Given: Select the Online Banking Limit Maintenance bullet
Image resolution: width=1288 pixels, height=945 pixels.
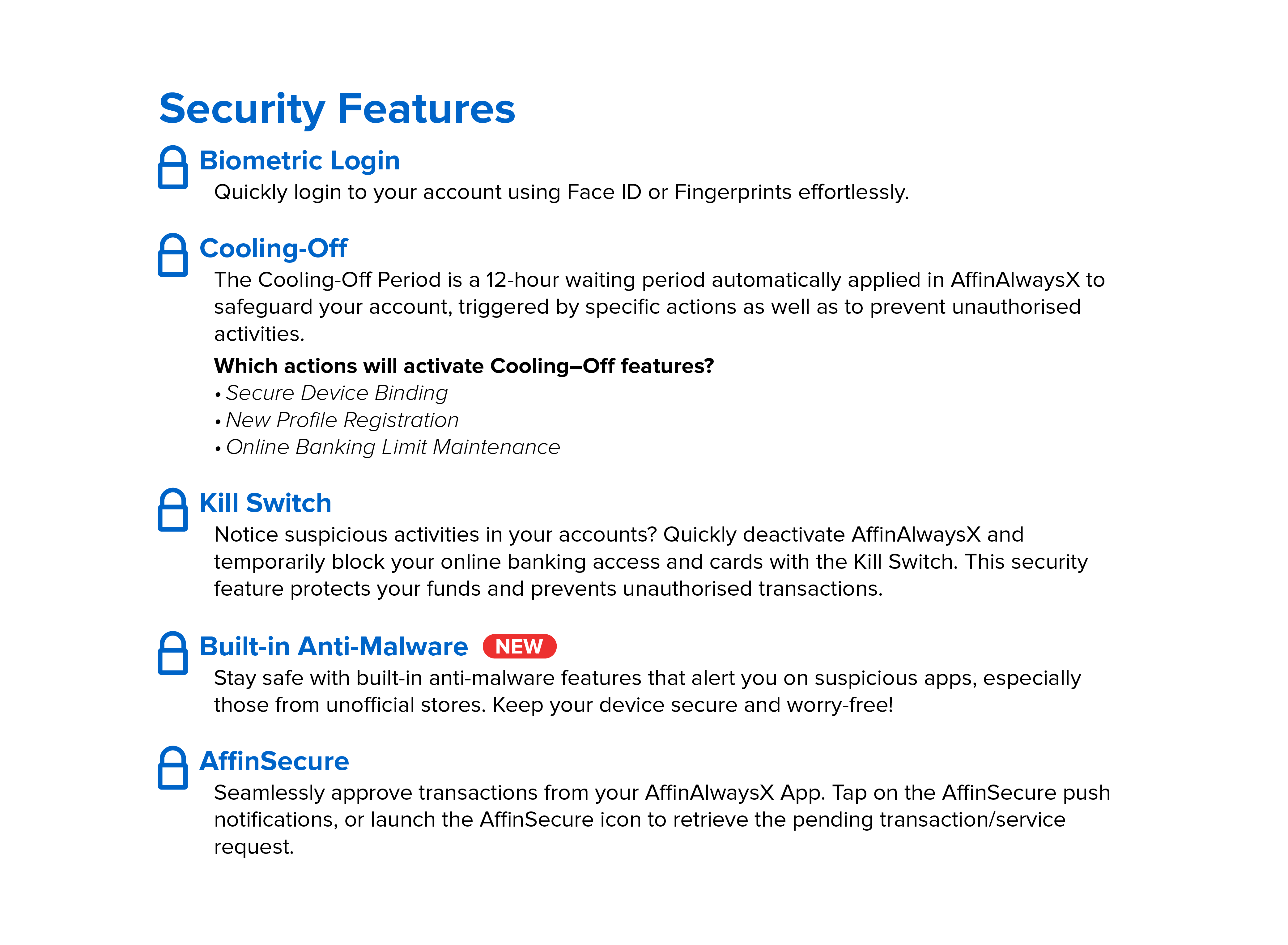Looking at the screenshot, I should [x=387, y=447].
